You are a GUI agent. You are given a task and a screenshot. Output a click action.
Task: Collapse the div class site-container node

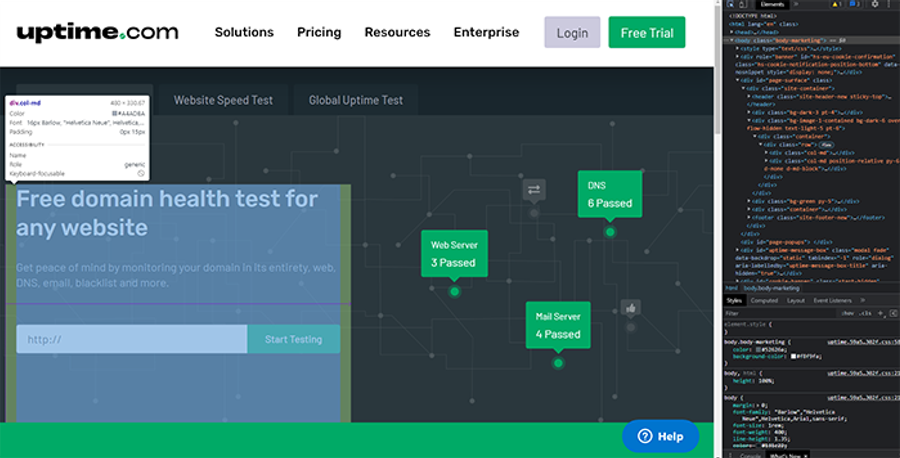pyautogui.click(x=744, y=88)
